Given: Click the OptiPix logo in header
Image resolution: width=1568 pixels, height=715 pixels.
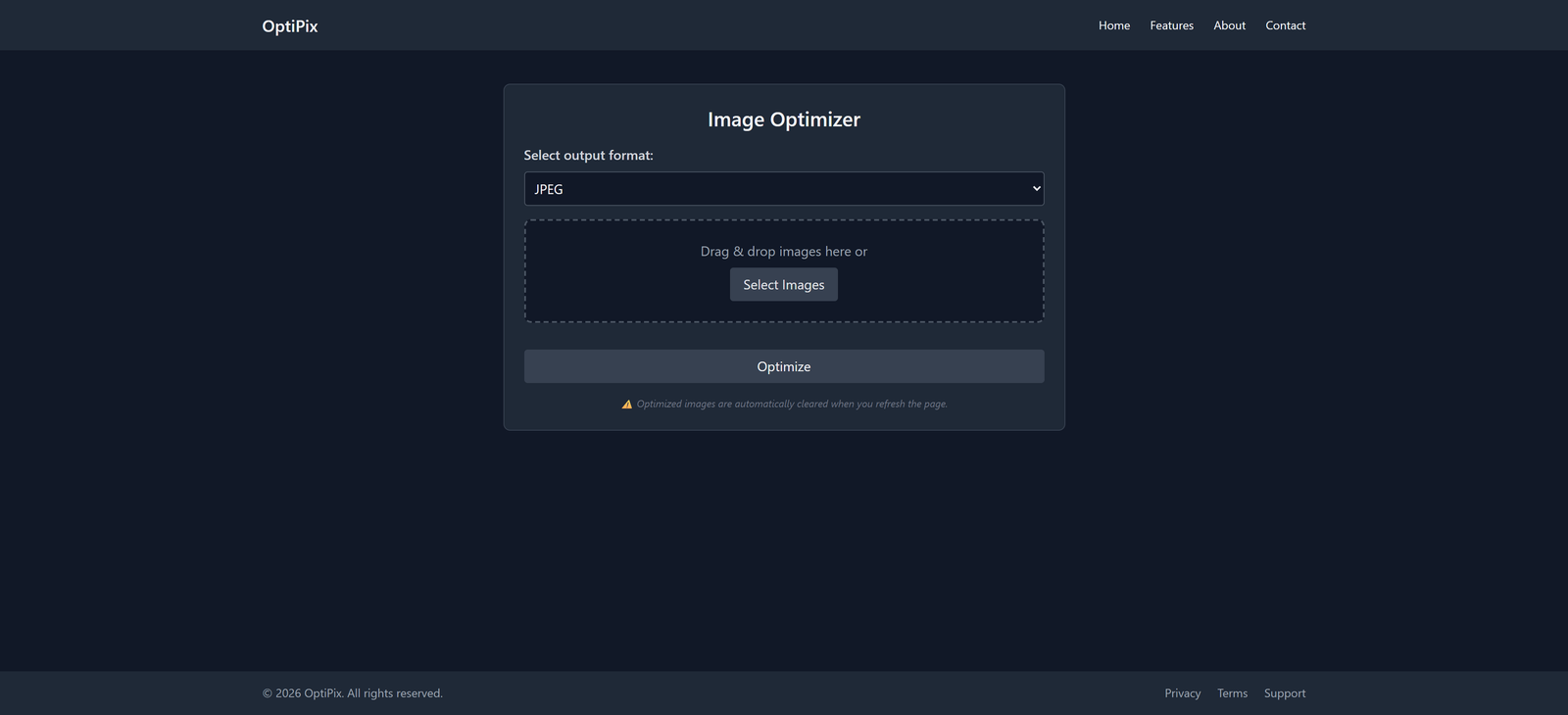Looking at the screenshot, I should pos(289,26).
